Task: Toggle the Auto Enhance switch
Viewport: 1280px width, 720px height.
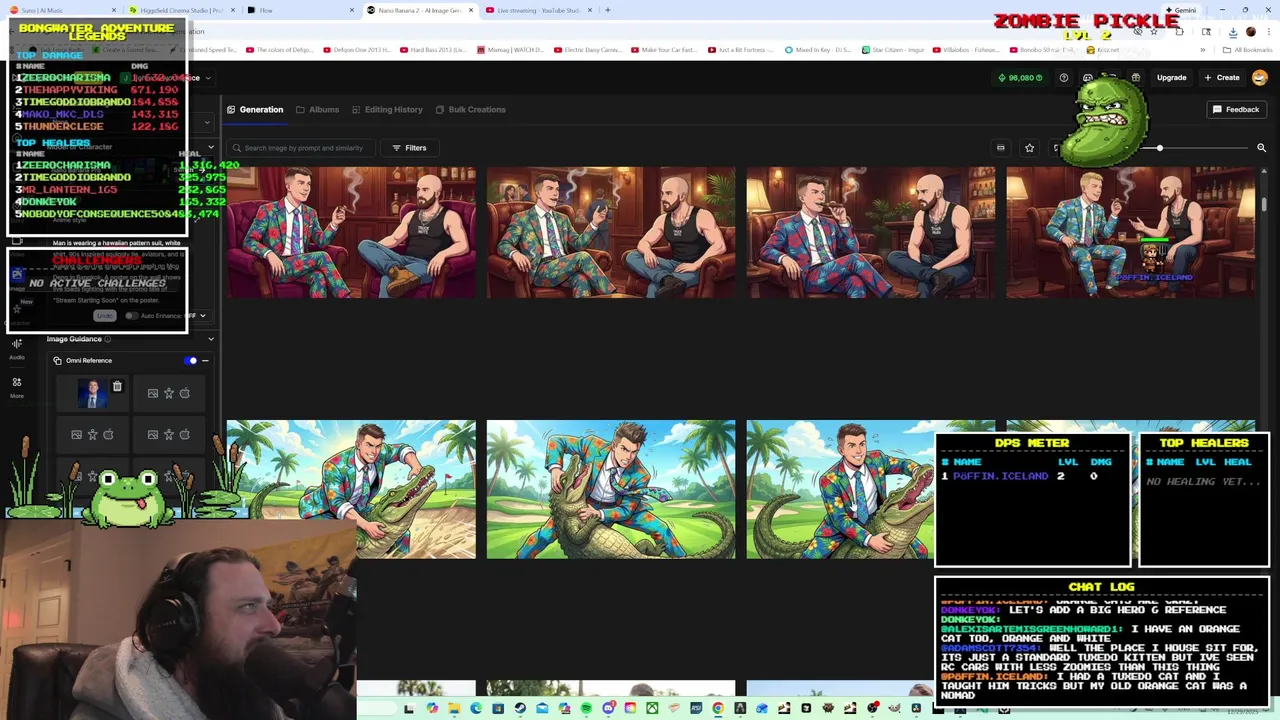Action: pyautogui.click(x=131, y=316)
